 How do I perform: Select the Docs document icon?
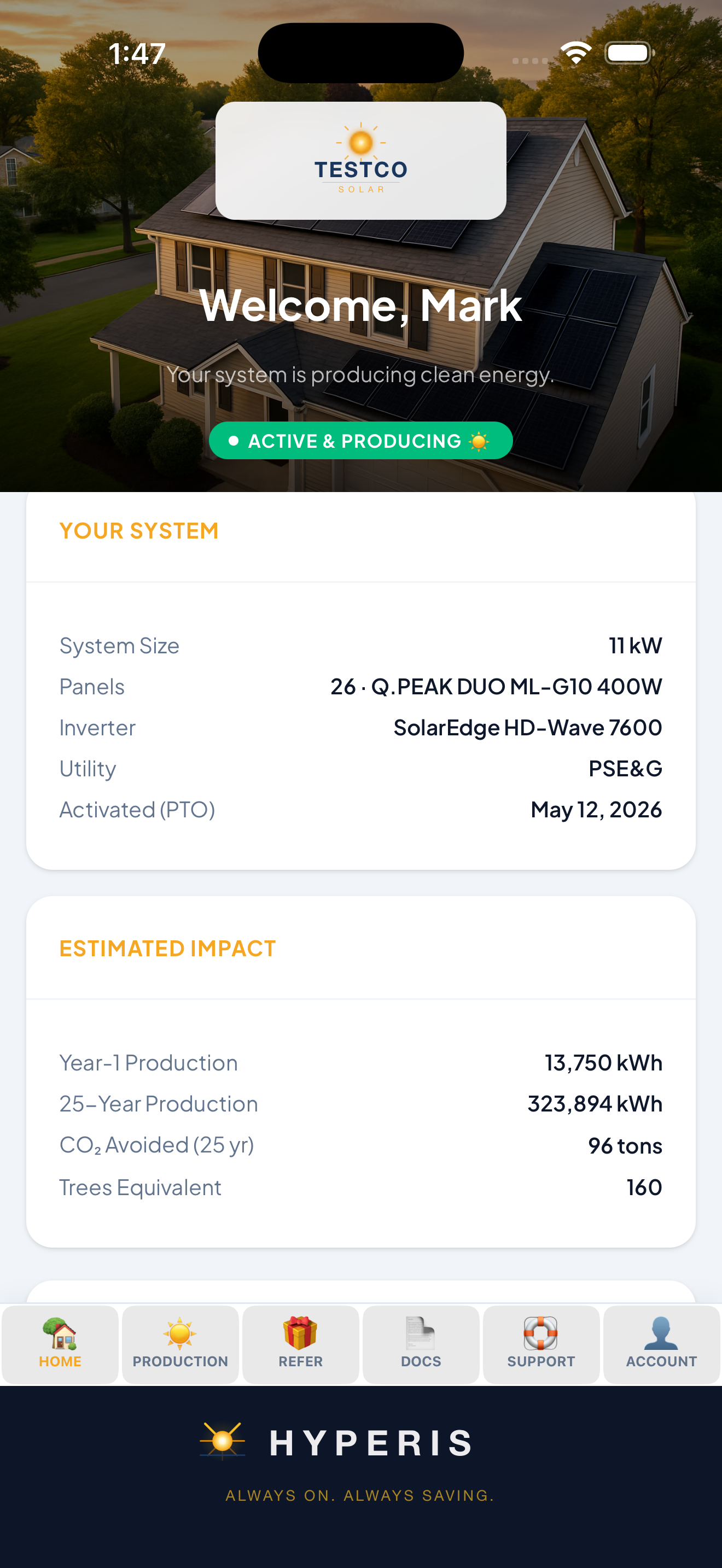coord(421,1333)
